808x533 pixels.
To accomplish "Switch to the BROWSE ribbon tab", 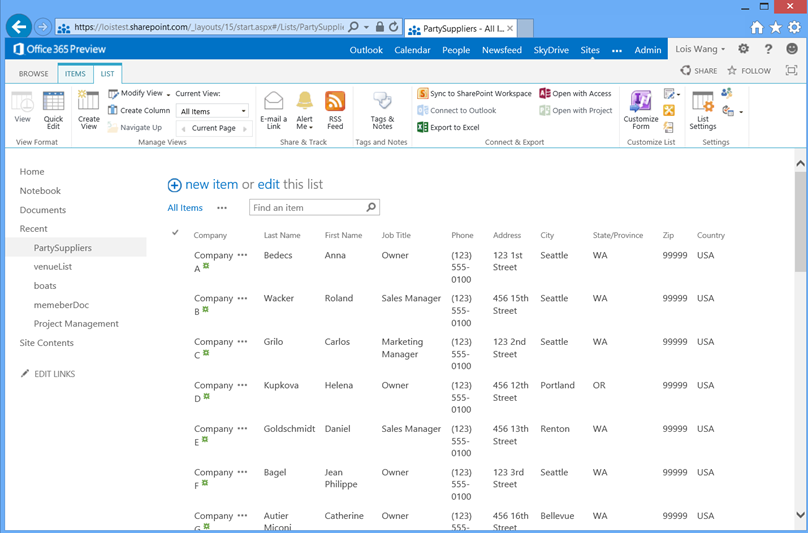I will pyautogui.click(x=33, y=73).
